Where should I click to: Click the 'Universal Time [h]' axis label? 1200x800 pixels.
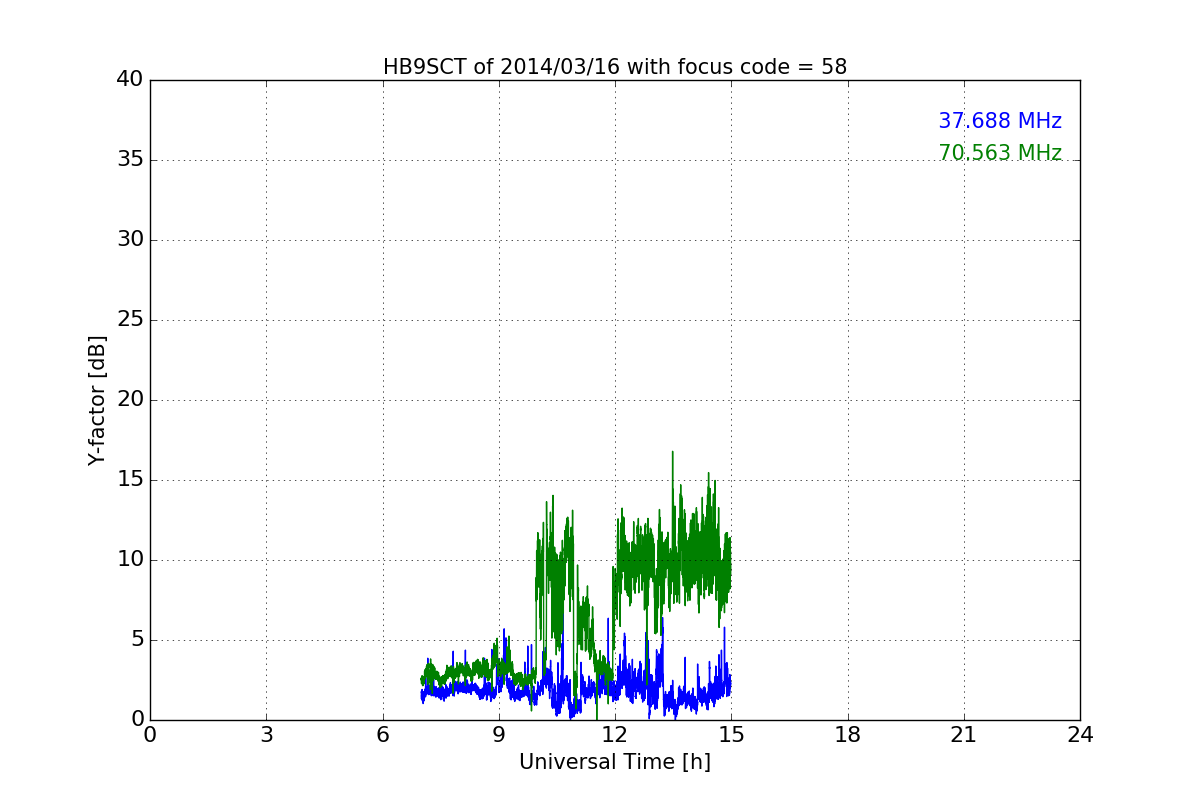click(615, 762)
